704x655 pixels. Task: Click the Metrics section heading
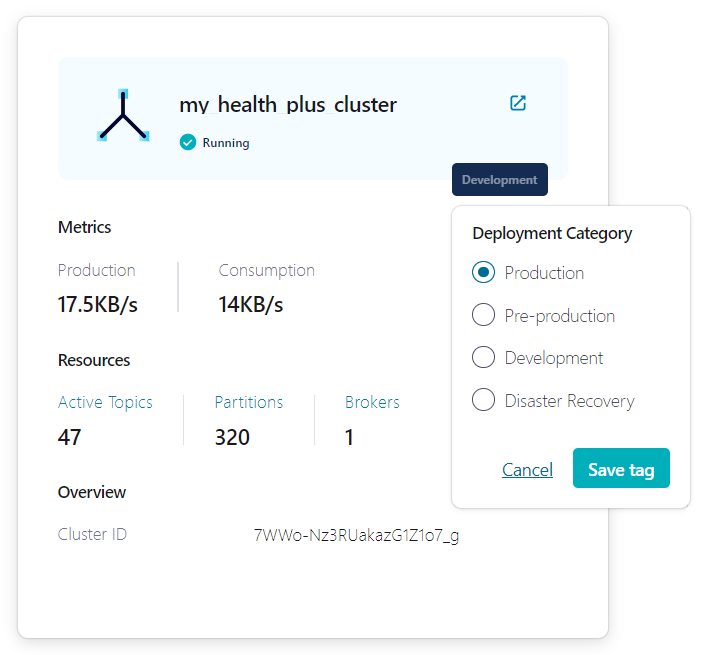click(x=85, y=227)
